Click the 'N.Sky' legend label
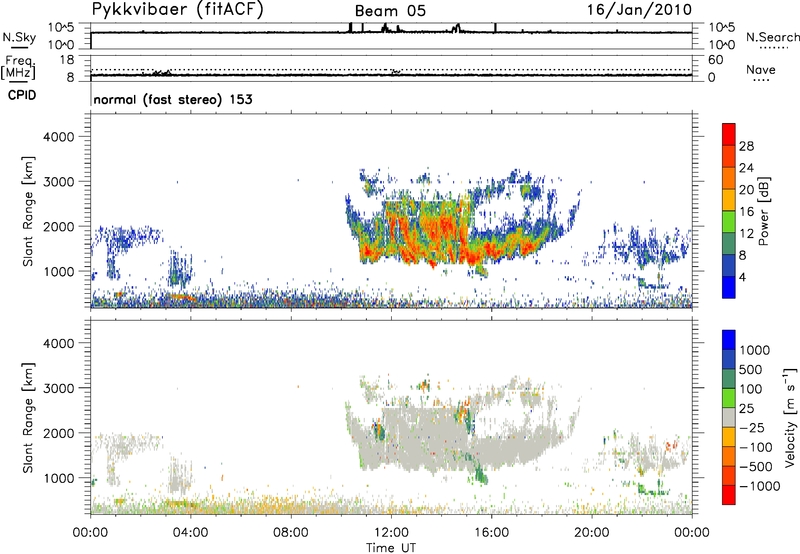800x554 pixels. point(19,37)
